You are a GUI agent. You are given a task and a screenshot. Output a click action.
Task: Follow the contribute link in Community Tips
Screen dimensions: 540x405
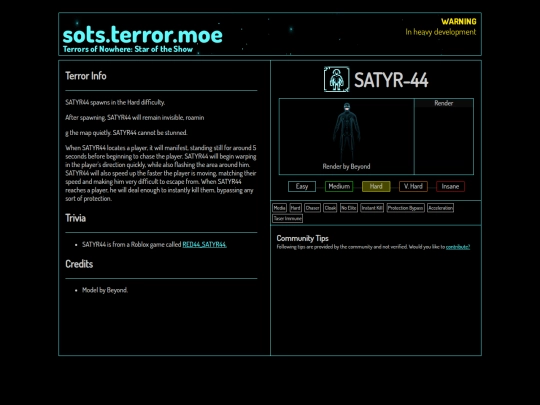click(458, 247)
